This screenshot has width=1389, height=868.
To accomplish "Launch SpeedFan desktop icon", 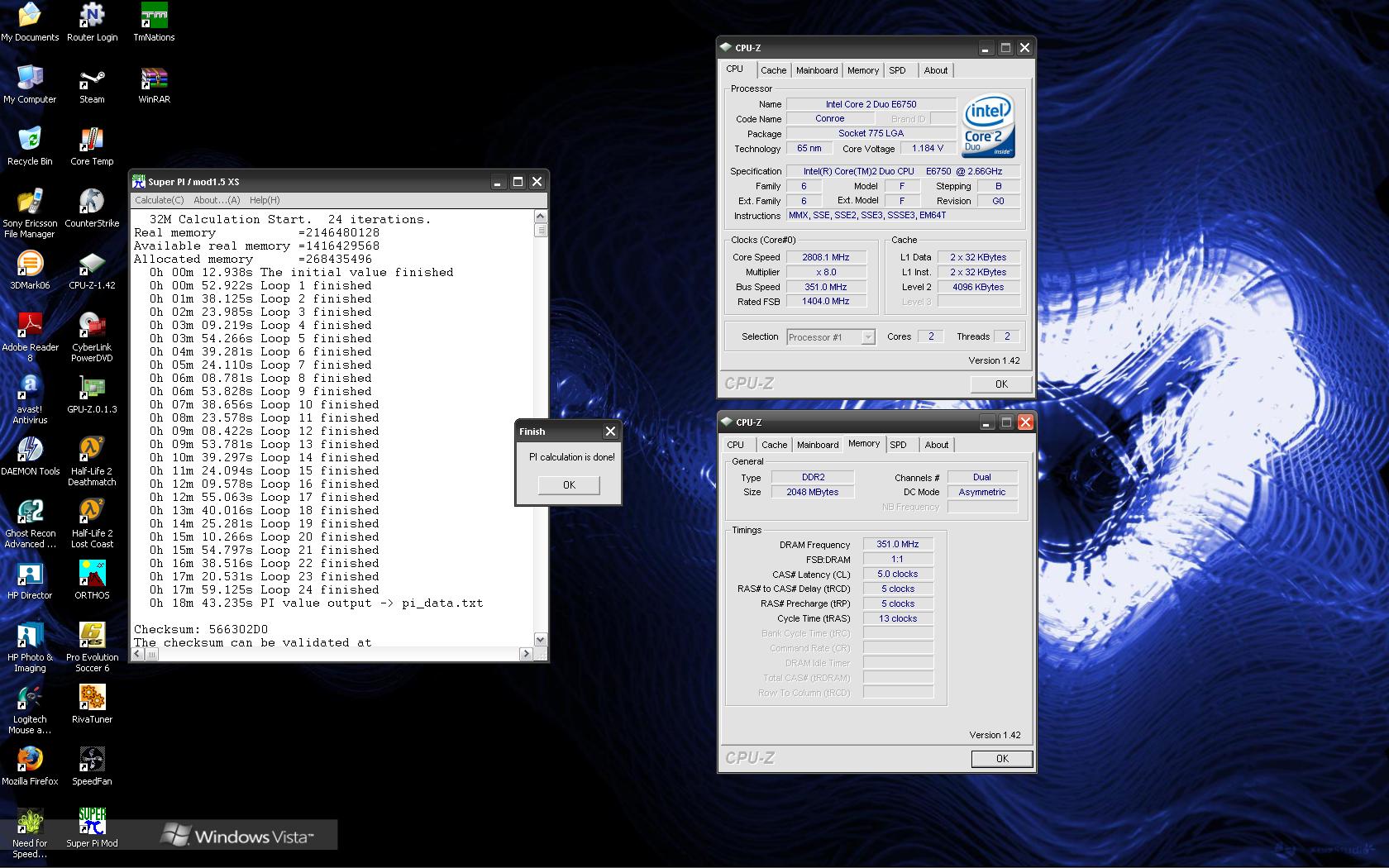I will 92,766.
